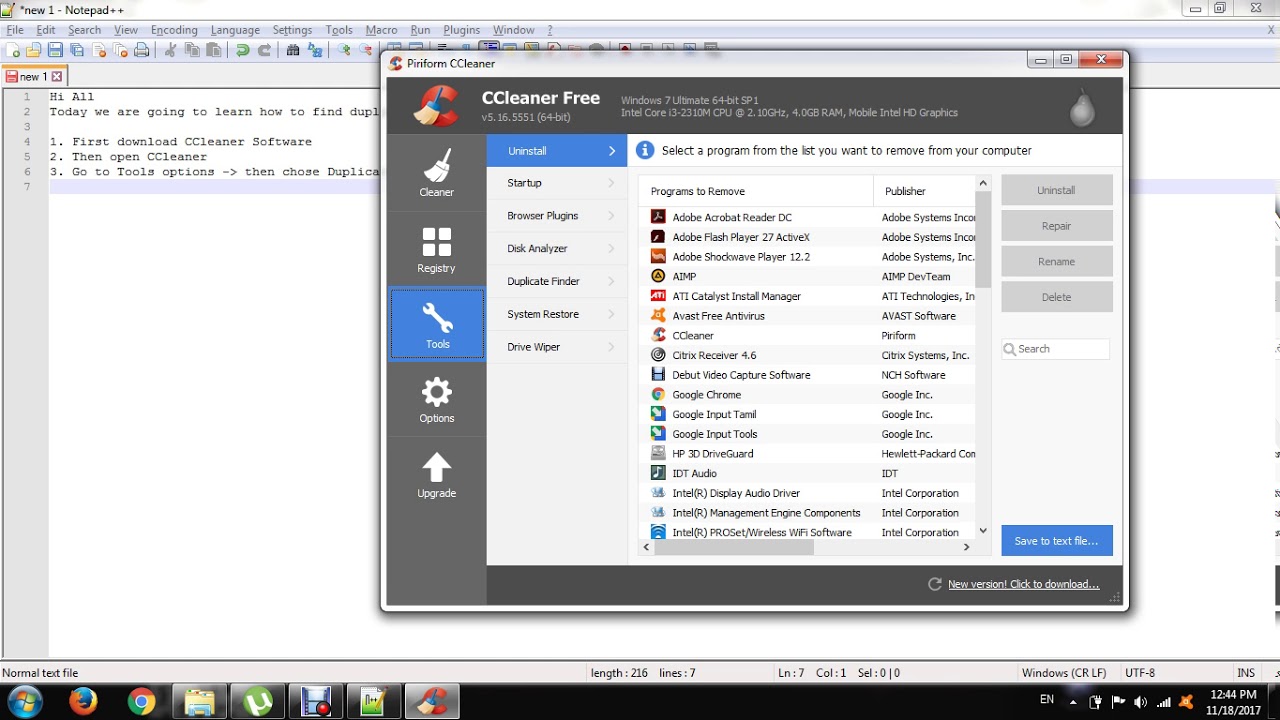1280x720 pixels.
Task: Click Notepad++ Zoom In toolbar icon
Action: pyautogui.click(x=344, y=50)
